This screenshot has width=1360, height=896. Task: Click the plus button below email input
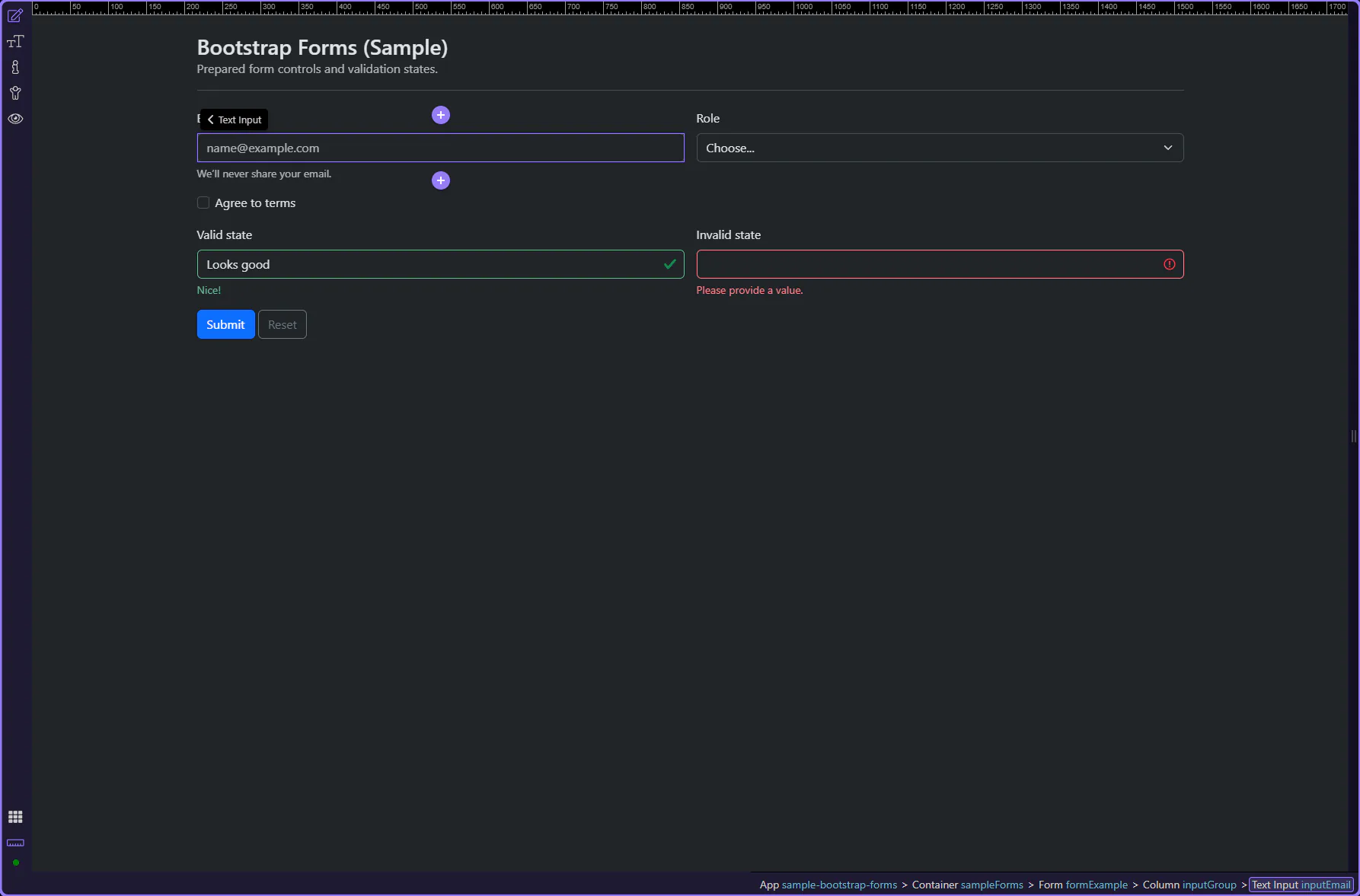click(440, 180)
